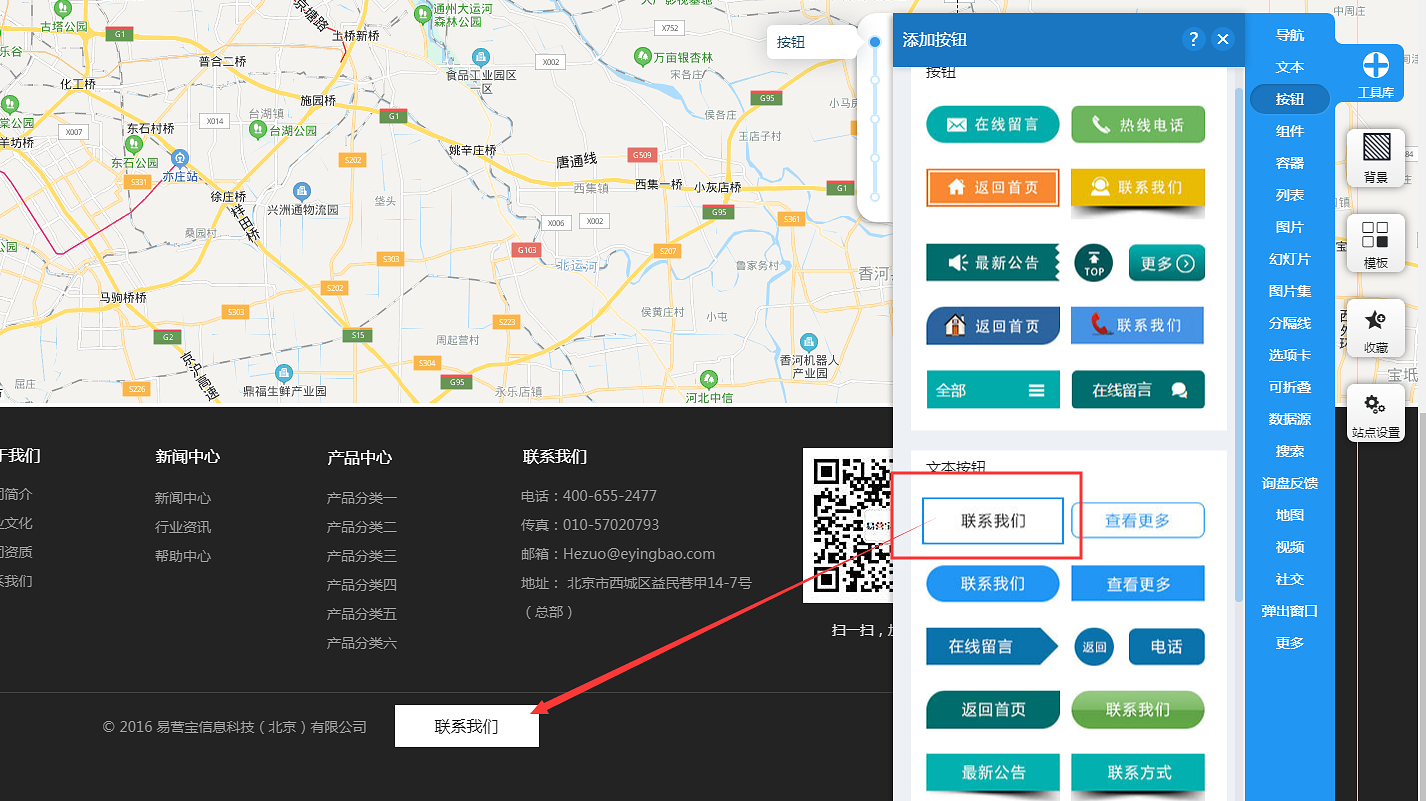Open the 背景 background tool

tap(1376, 158)
